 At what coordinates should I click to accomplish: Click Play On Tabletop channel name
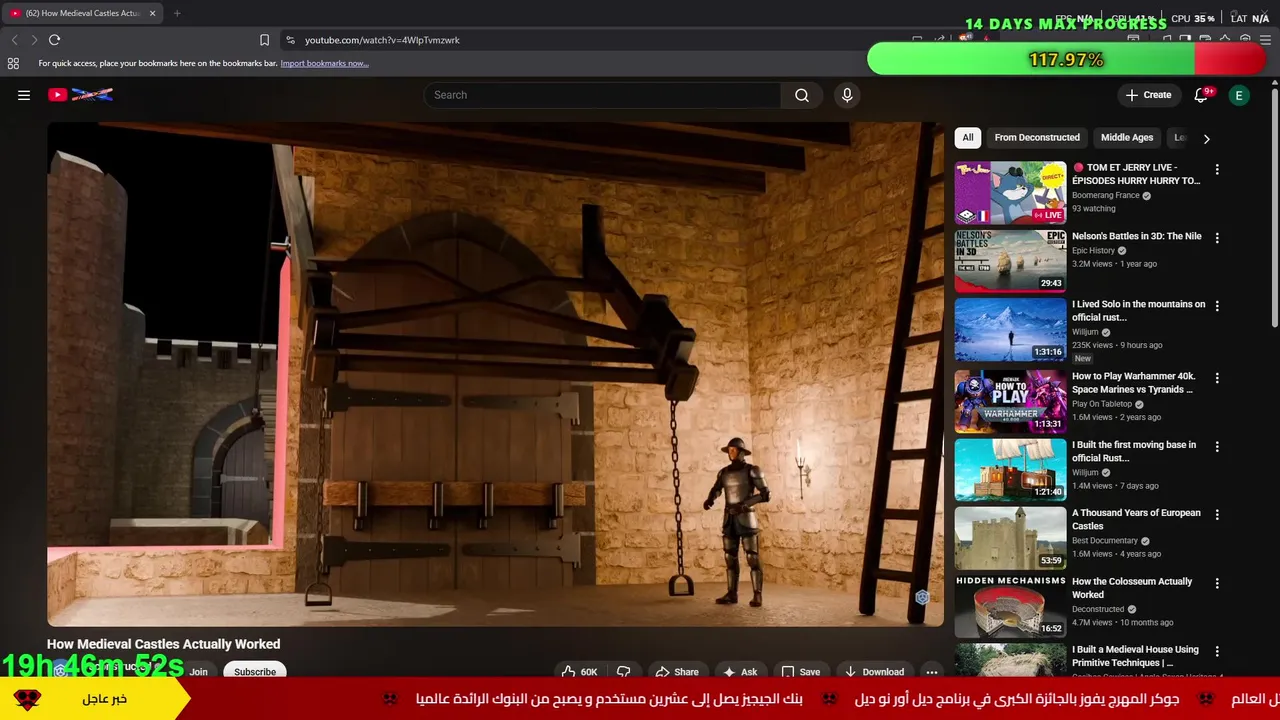pos(1102,404)
